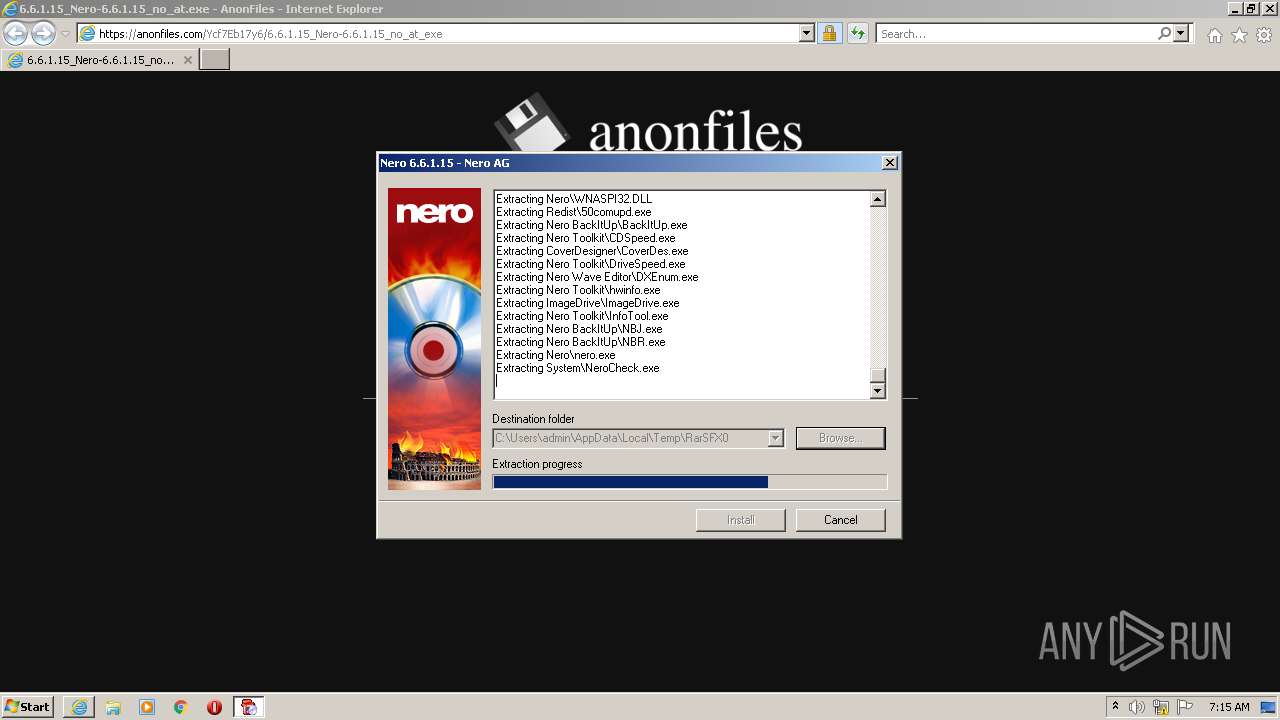1280x720 pixels.
Task: Open Google Chrome from the taskbar
Action: click(x=181, y=707)
